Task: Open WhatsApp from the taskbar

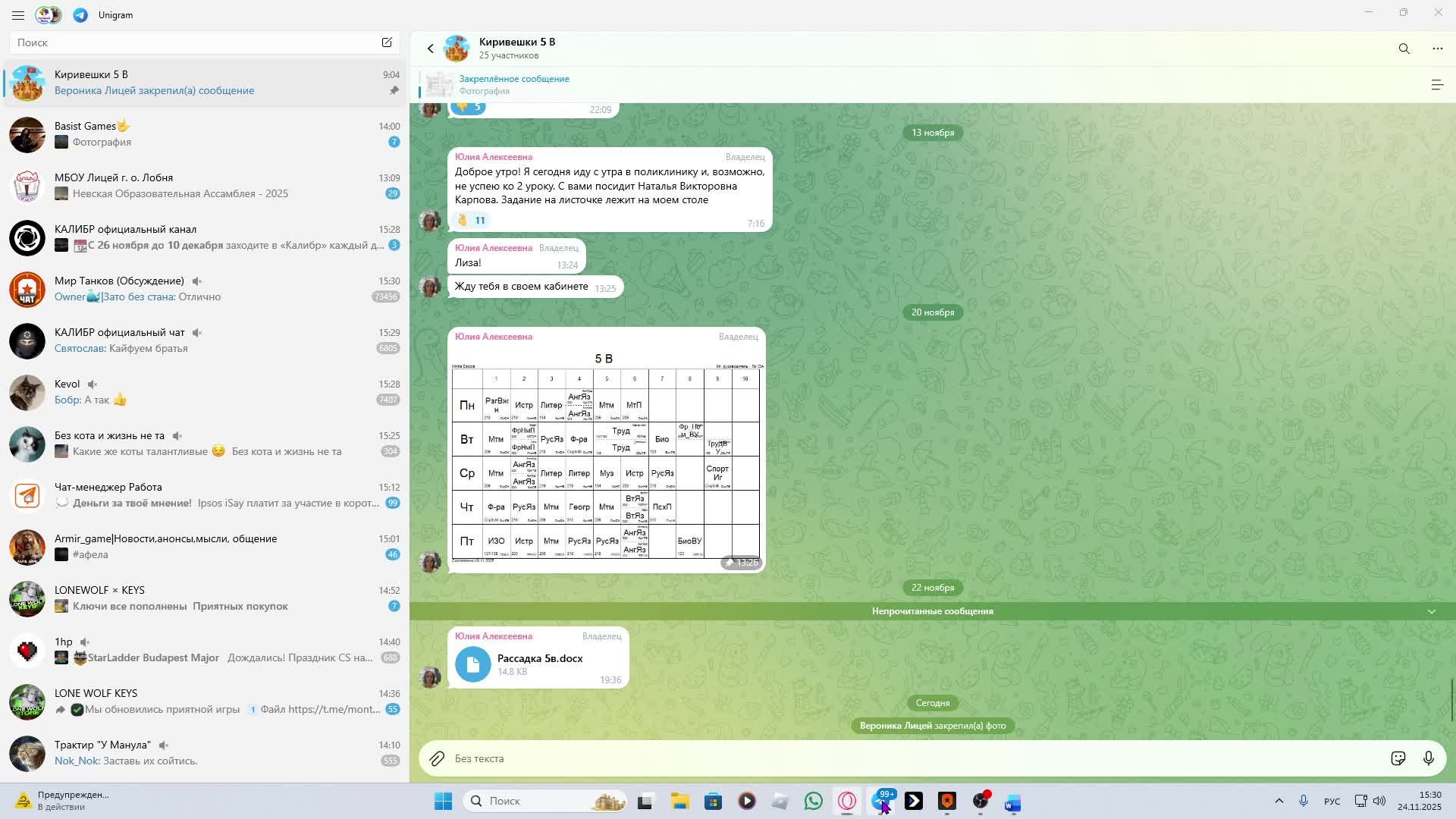Action: (x=813, y=801)
